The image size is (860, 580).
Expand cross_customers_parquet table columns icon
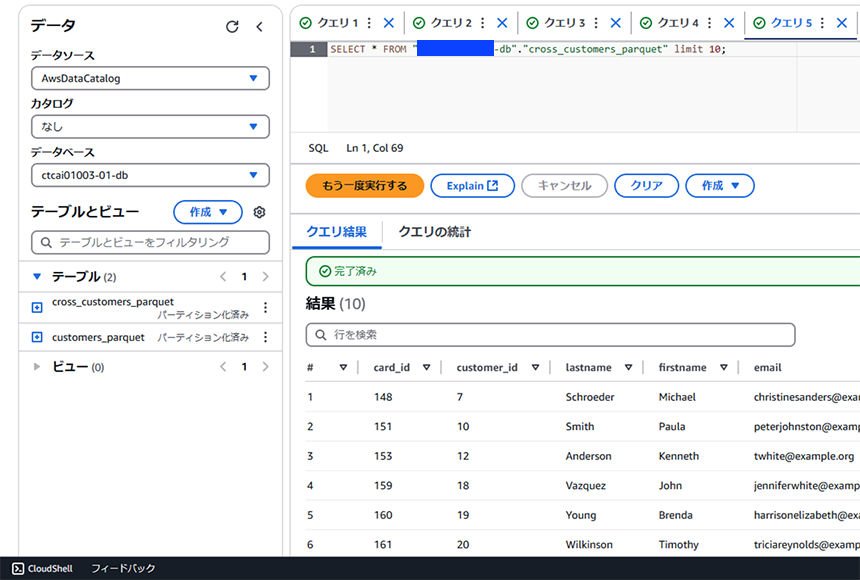coord(37,307)
